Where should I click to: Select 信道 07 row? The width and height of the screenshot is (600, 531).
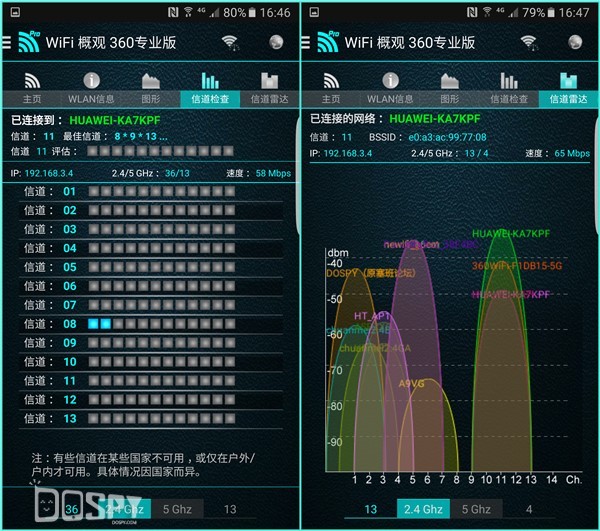(151, 305)
